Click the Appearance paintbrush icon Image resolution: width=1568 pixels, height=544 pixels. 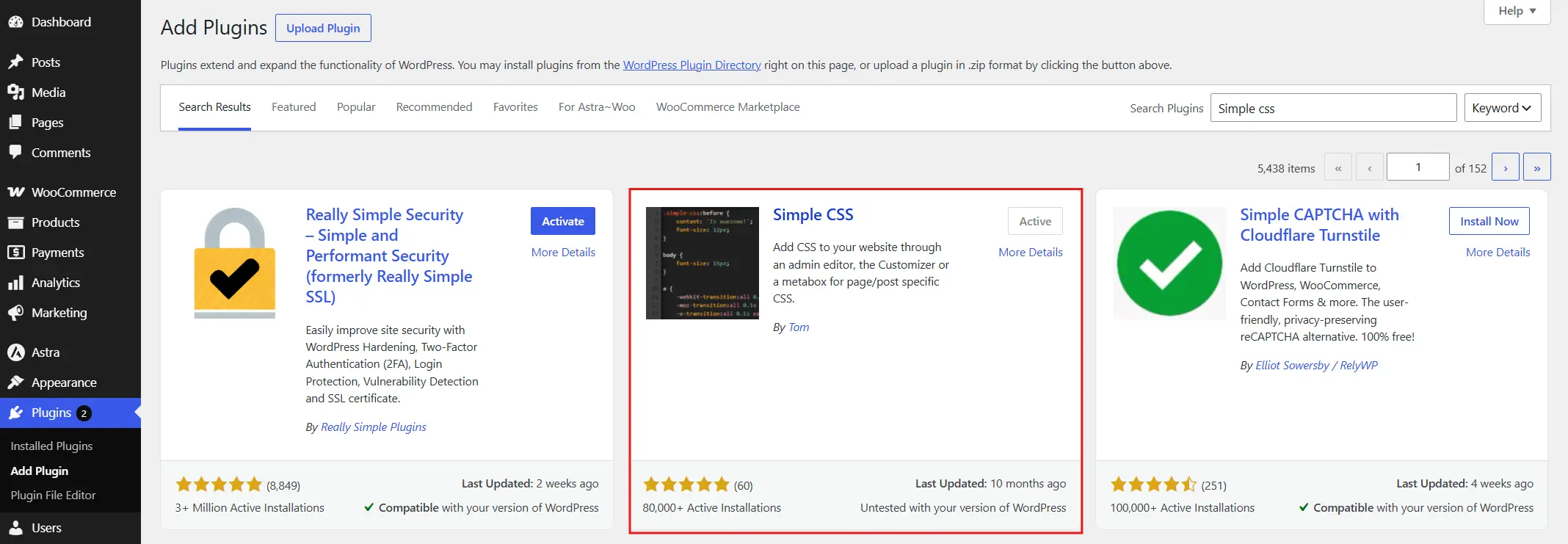pyautogui.click(x=15, y=382)
